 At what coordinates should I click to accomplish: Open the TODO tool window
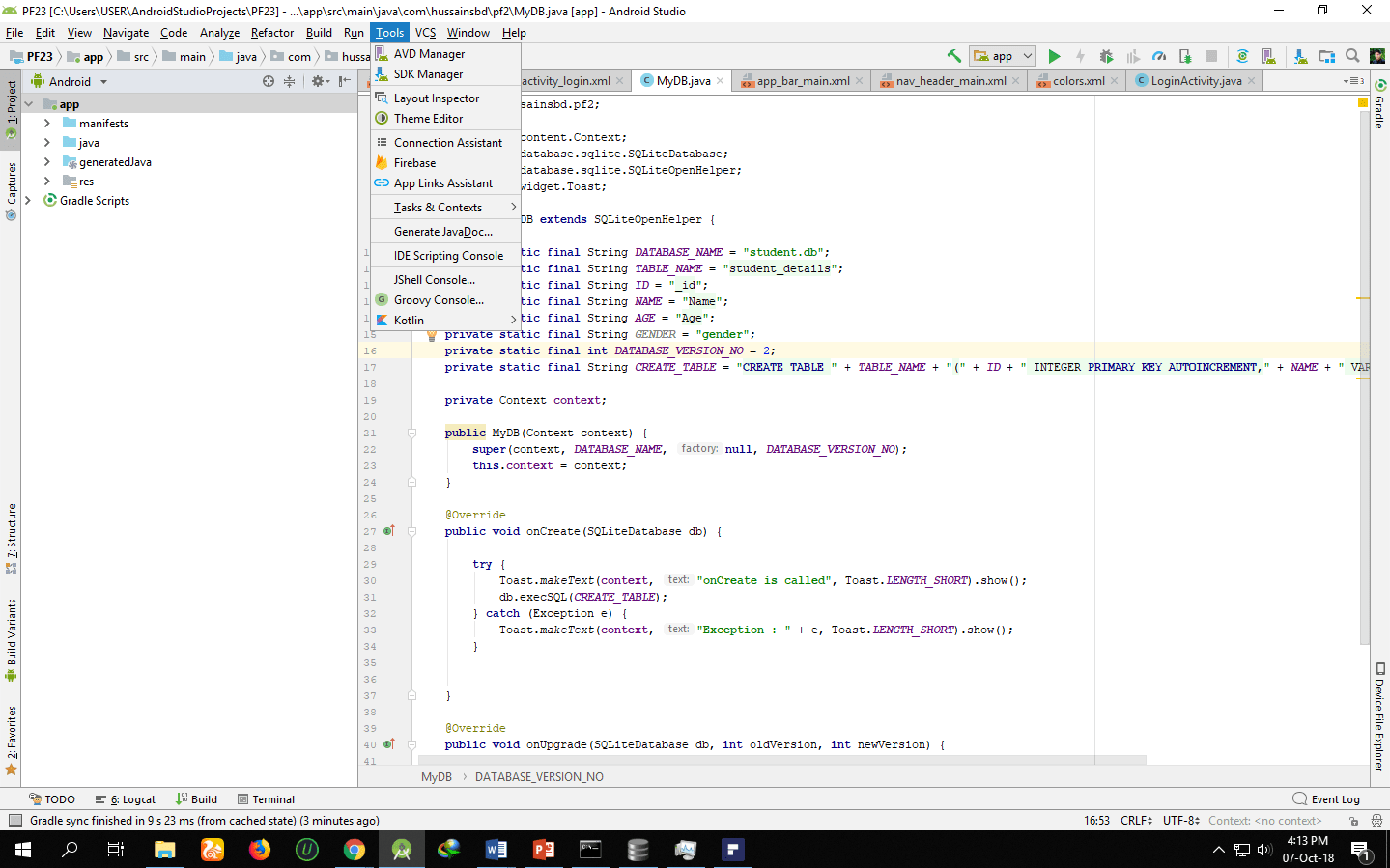54,798
